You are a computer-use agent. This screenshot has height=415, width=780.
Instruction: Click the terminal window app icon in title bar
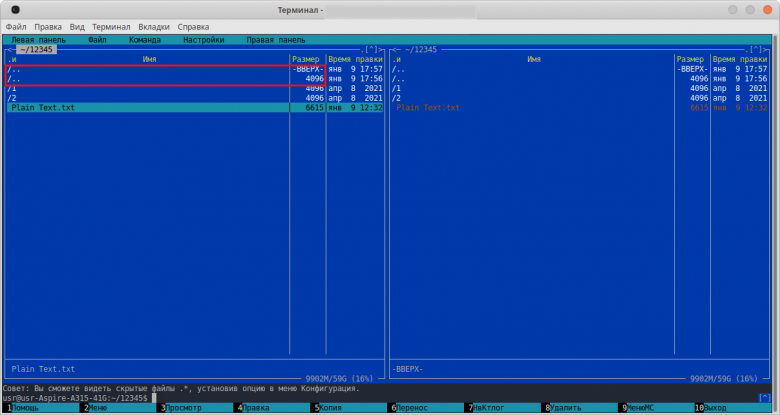coord(15,9)
